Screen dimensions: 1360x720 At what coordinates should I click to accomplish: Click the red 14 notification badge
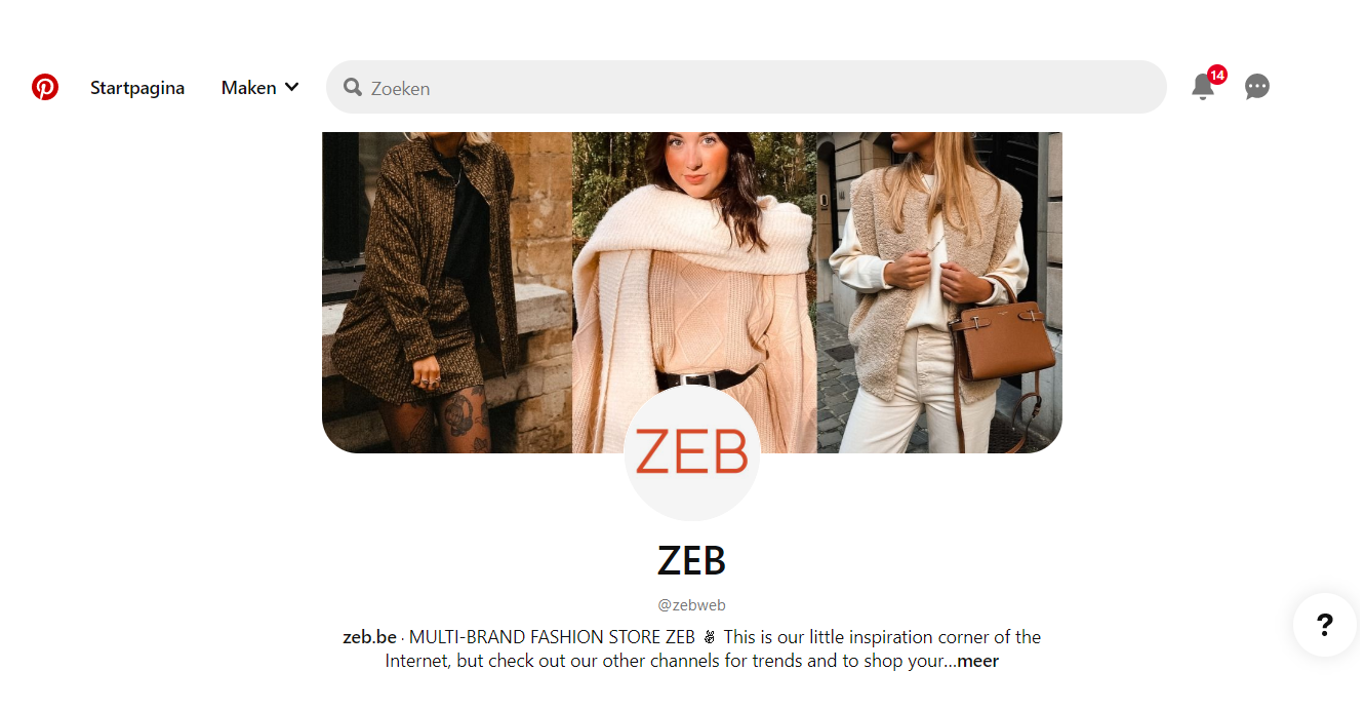(1217, 75)
